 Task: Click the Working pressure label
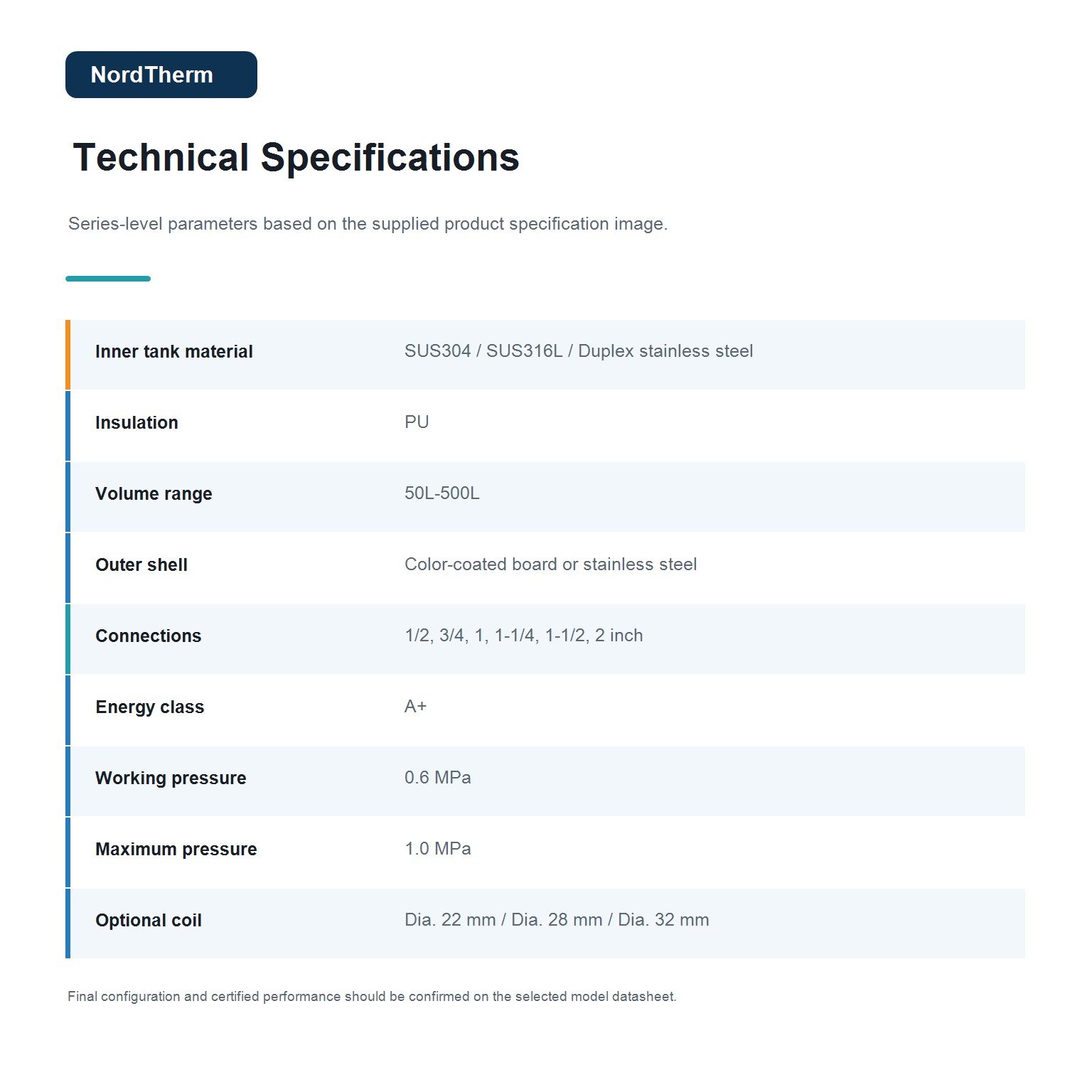click(171, 778)
